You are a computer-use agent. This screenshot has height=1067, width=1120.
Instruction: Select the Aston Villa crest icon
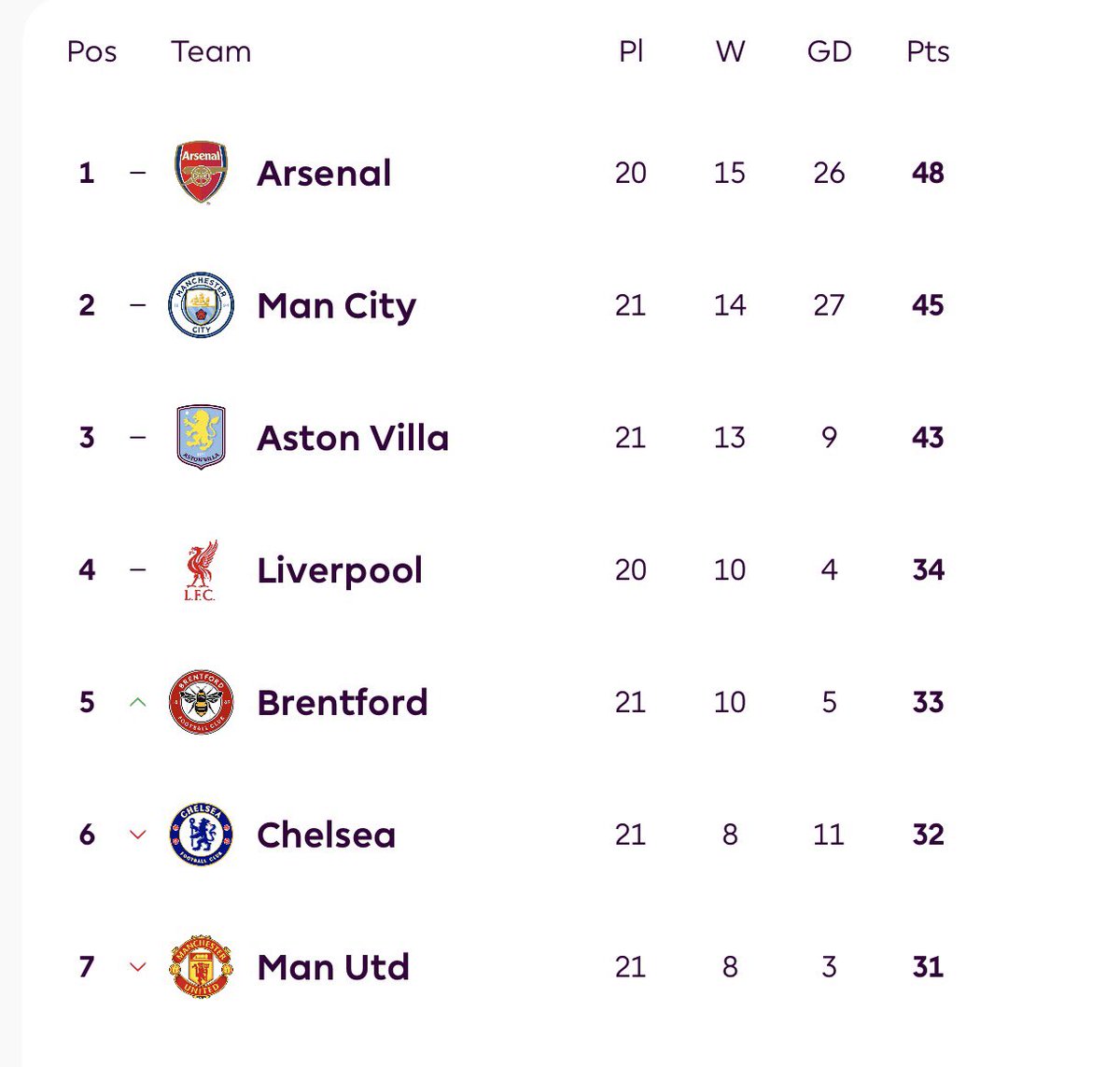(201, 437)
